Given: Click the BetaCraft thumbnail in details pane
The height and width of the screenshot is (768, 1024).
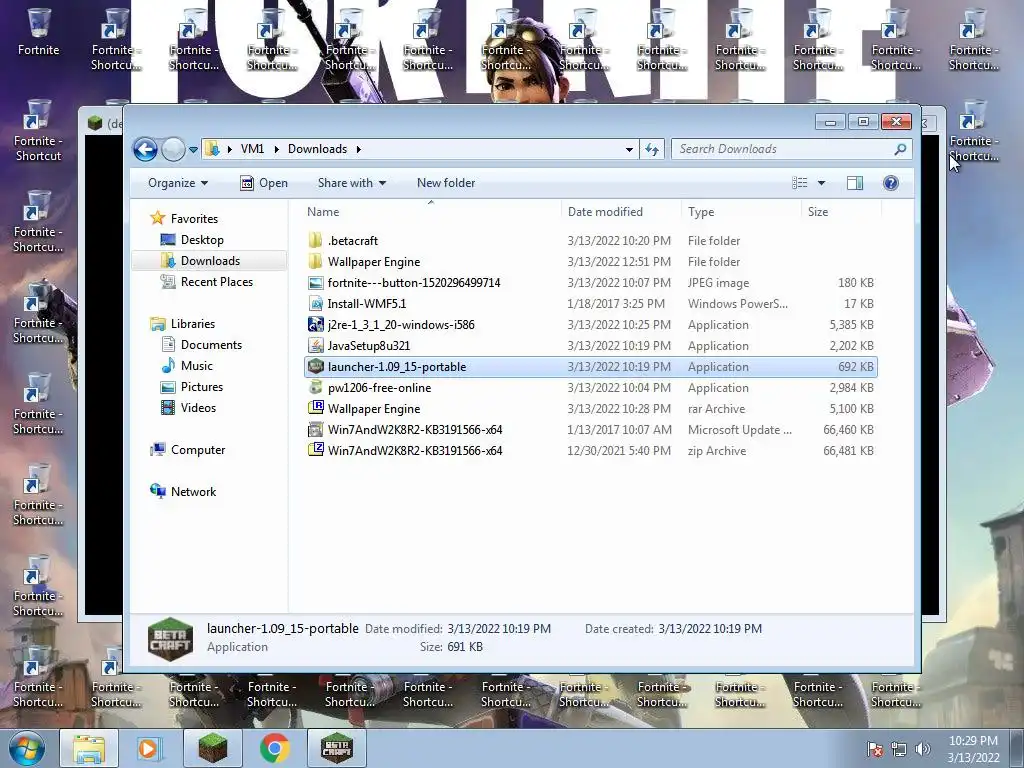Looking at the screenshot, I should click(x=170, y=639).
